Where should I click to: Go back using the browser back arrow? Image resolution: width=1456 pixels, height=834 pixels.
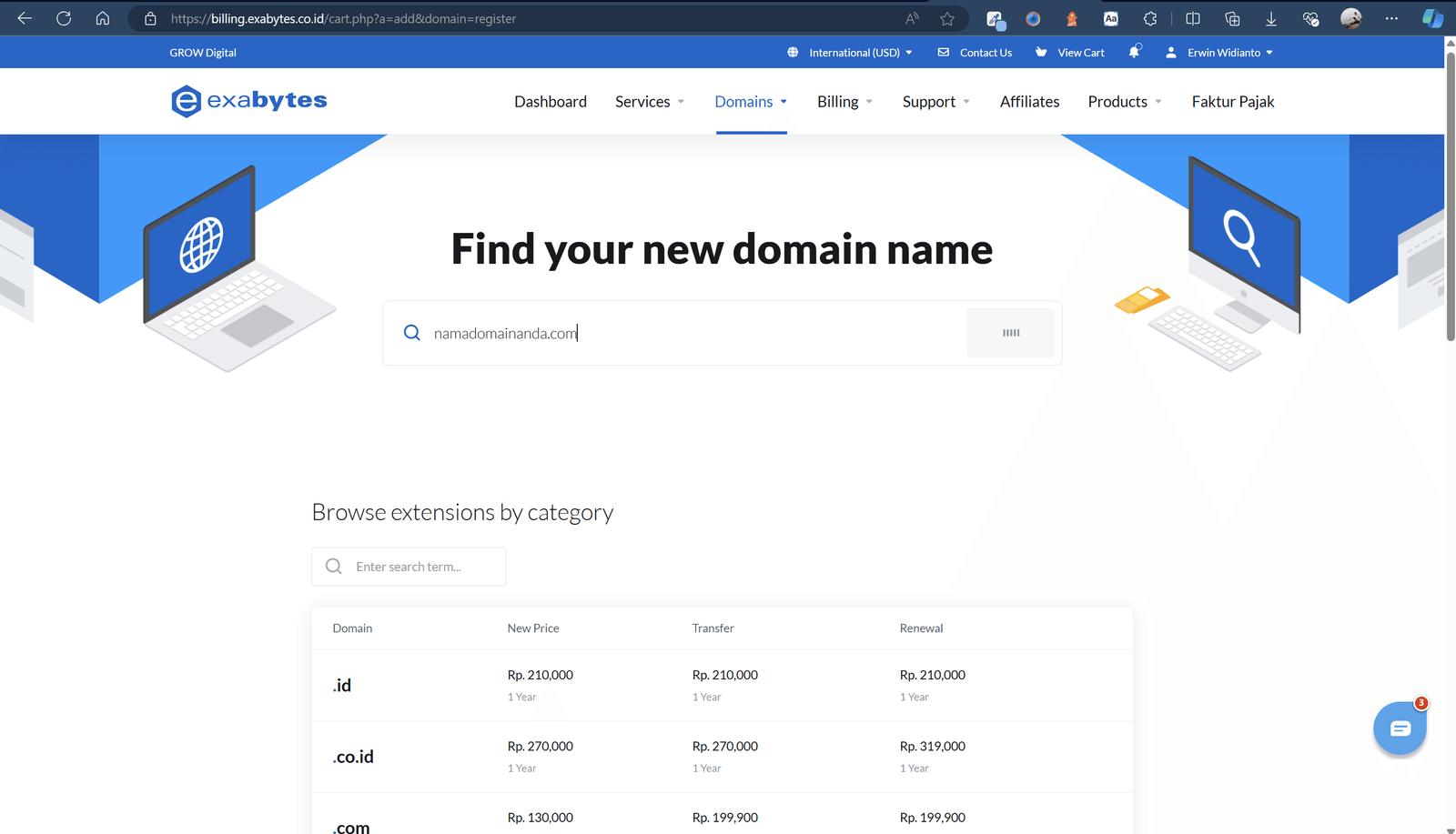(25, 18)
